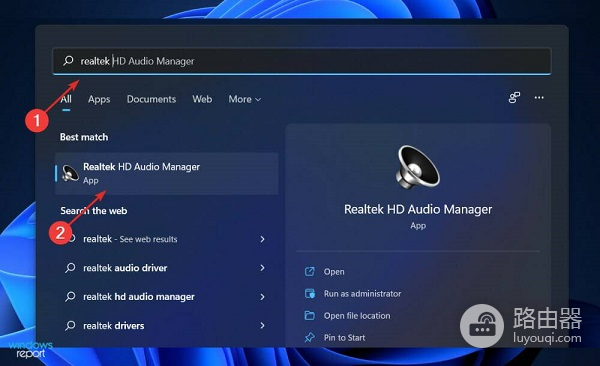Open the three-dot options menu
The height and width of the screenshot is (366, 600).
pyautogui.click(x=539, y=98)
